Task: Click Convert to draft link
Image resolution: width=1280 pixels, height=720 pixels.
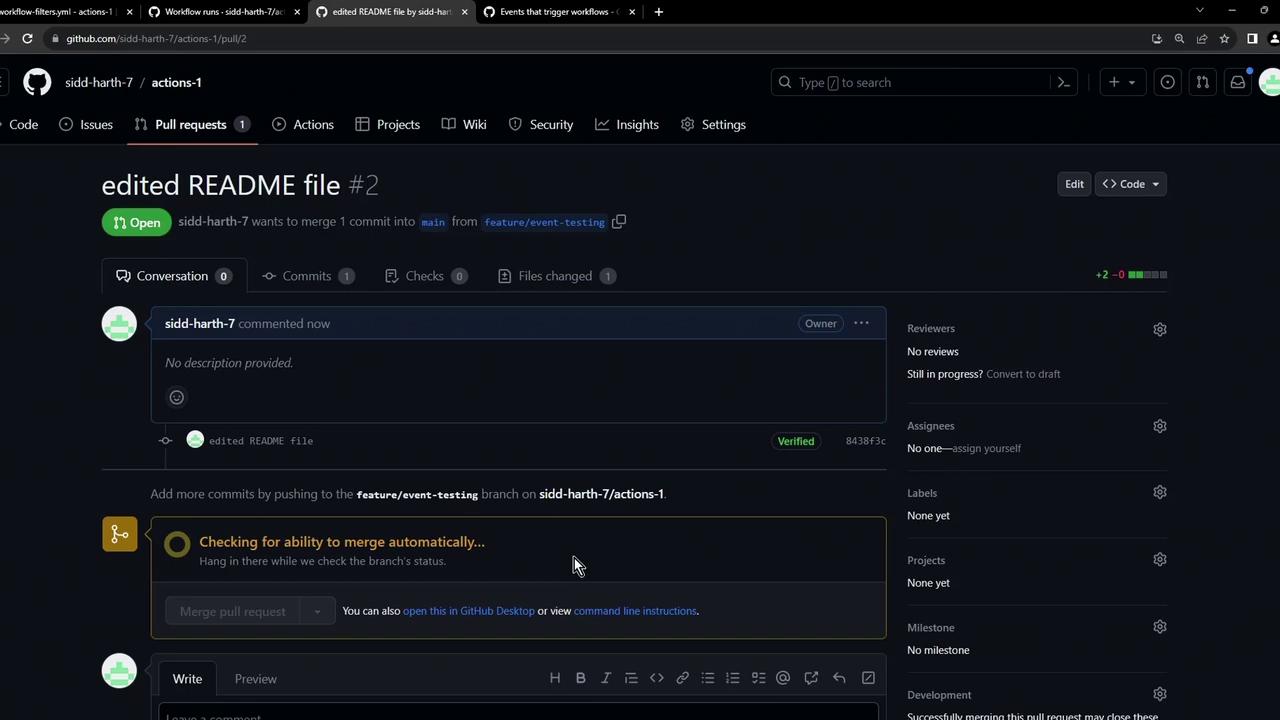Action: pos(1023,374)
